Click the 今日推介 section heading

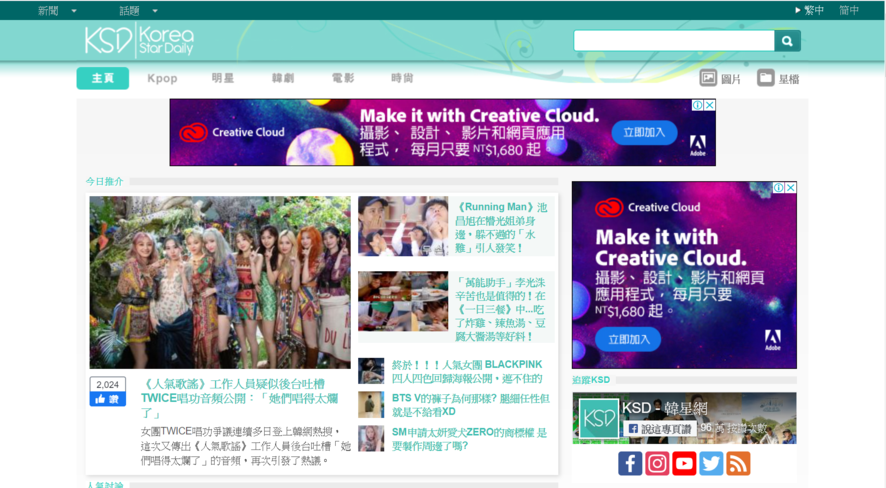point(105,181)
